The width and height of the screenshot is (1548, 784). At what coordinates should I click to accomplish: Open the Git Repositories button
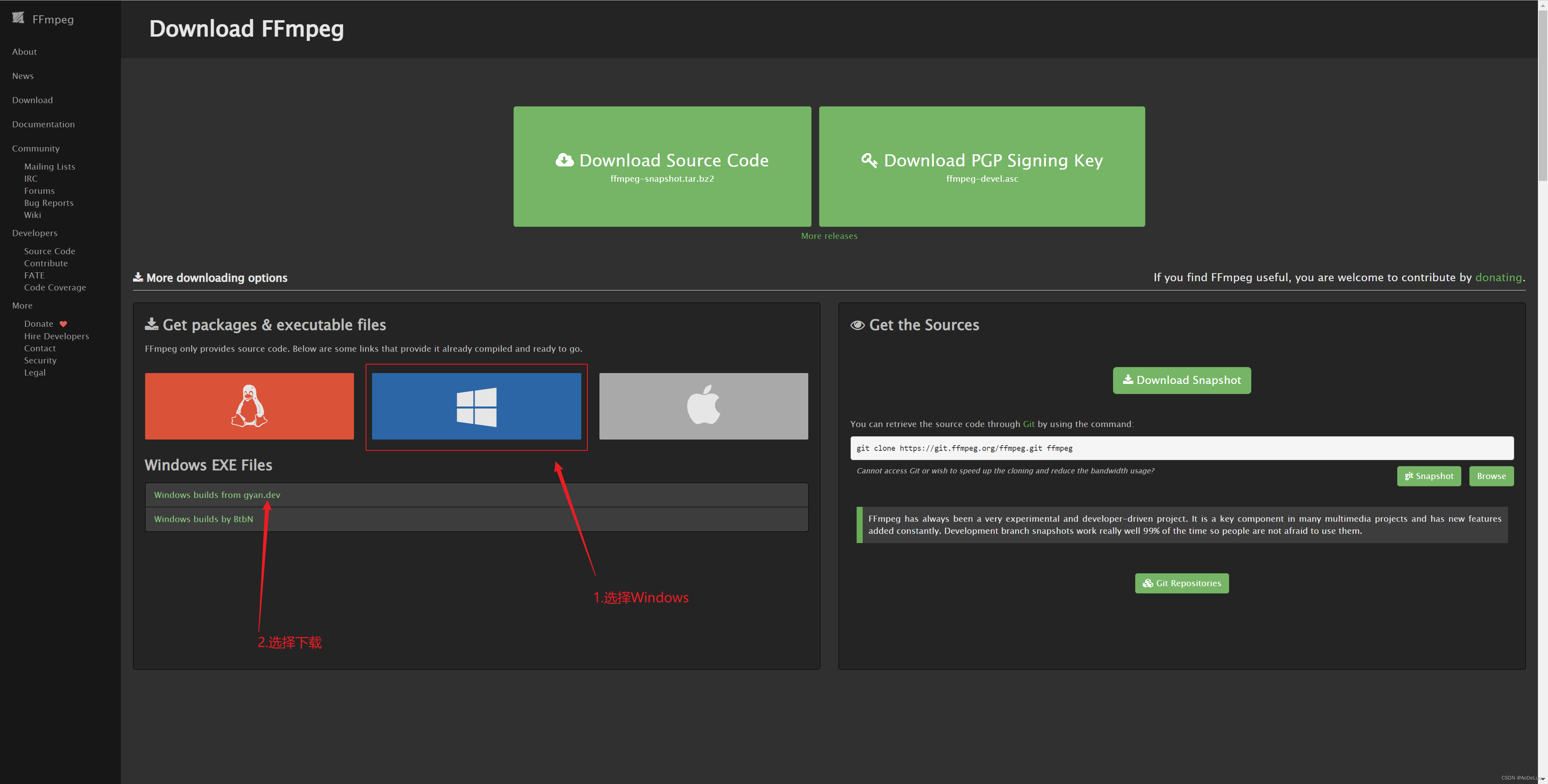[1182, 583]
